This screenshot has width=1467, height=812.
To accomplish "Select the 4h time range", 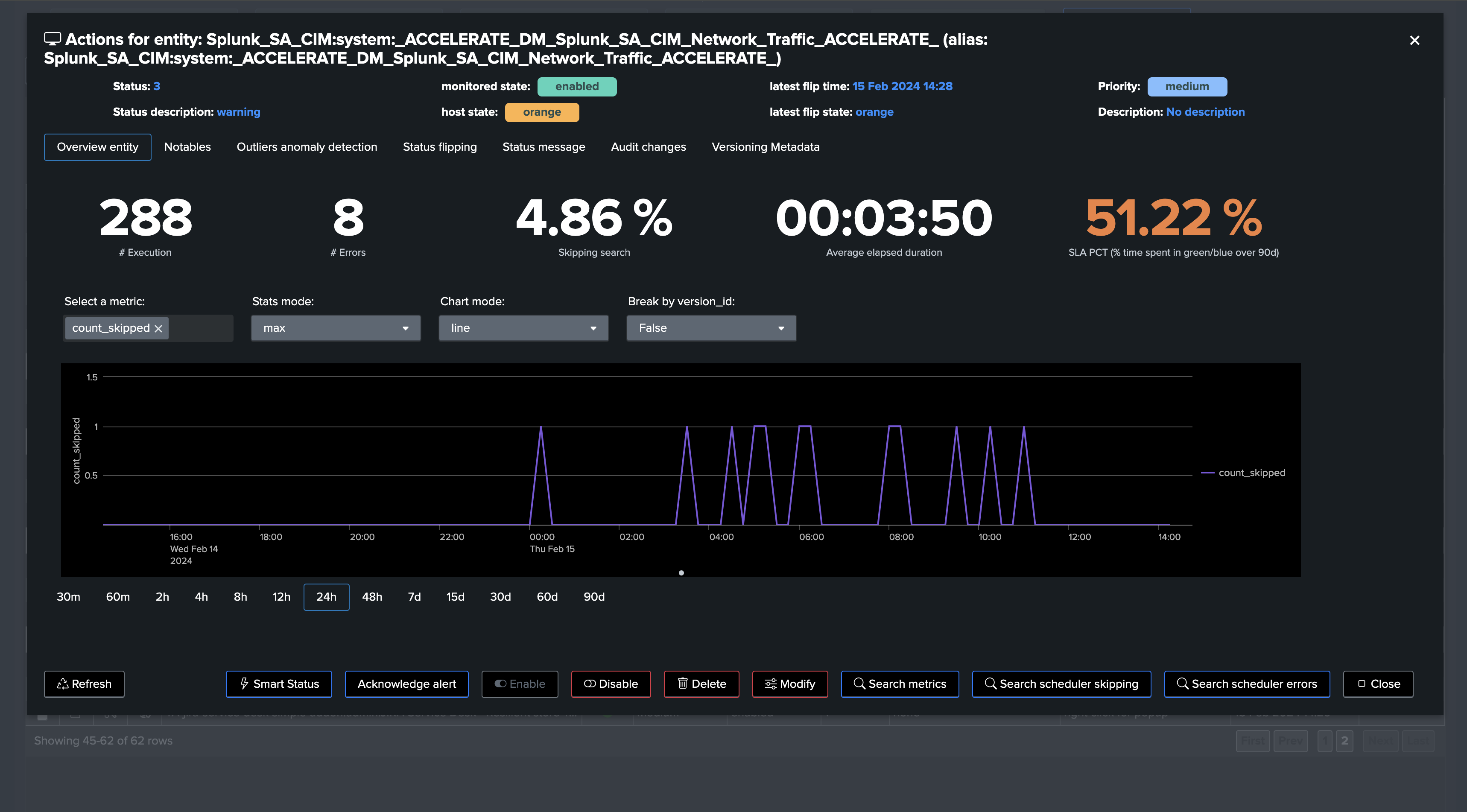I will (201, 597).
